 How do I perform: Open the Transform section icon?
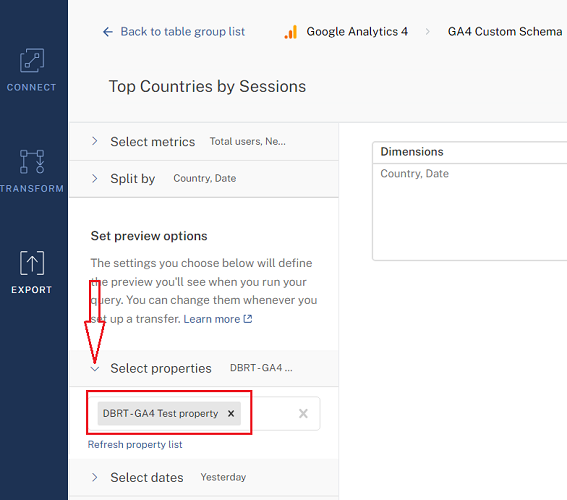click(x=32, y=162)
